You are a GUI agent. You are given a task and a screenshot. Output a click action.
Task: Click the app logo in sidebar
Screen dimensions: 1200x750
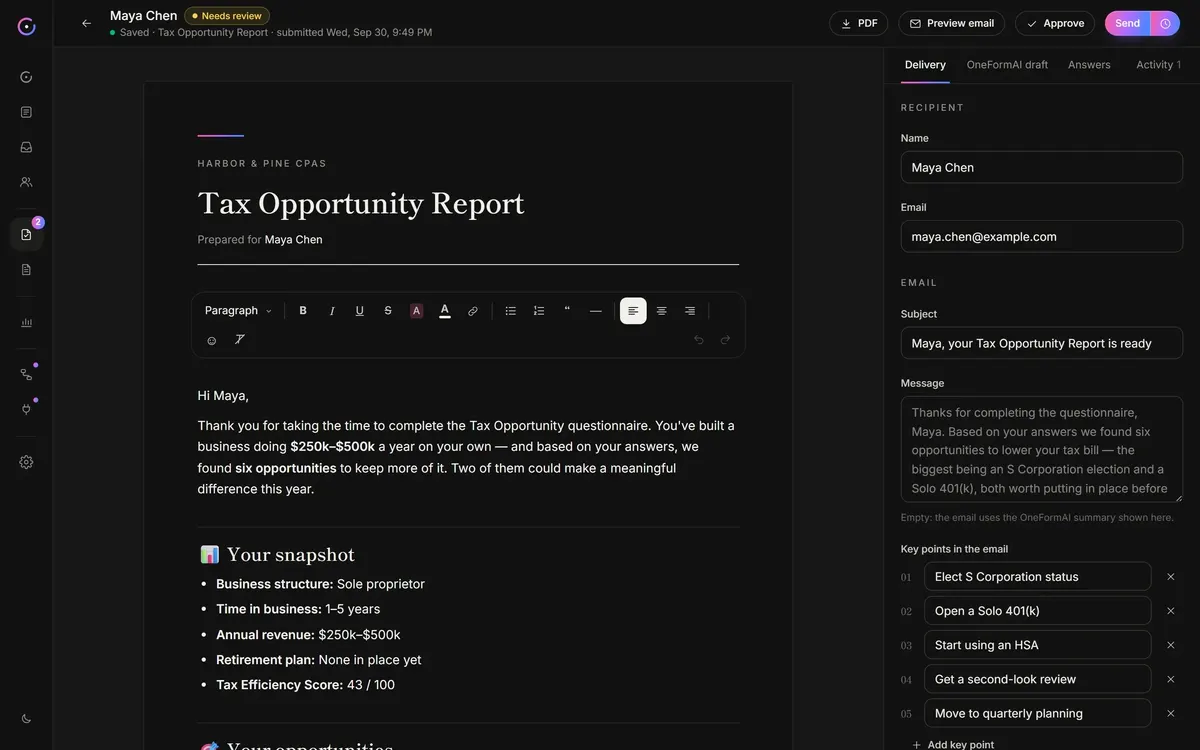26,26
